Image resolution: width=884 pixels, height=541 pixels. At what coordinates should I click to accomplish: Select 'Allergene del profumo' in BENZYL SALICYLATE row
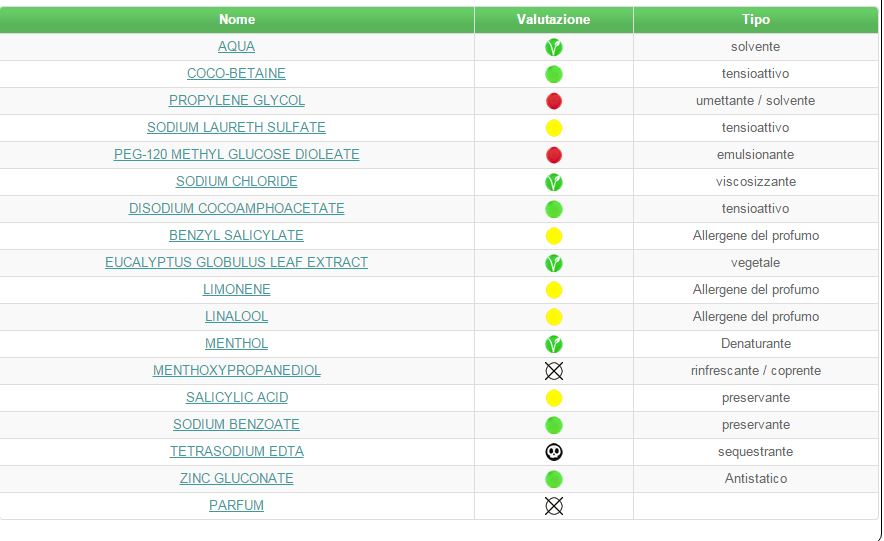pos(755,236)
